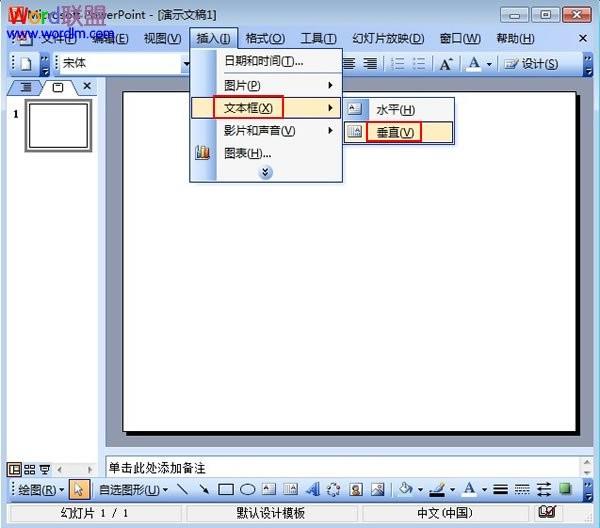Switch to the Outline tab in left pane
The height and width of the screenshot is (528, 600).
25,87
